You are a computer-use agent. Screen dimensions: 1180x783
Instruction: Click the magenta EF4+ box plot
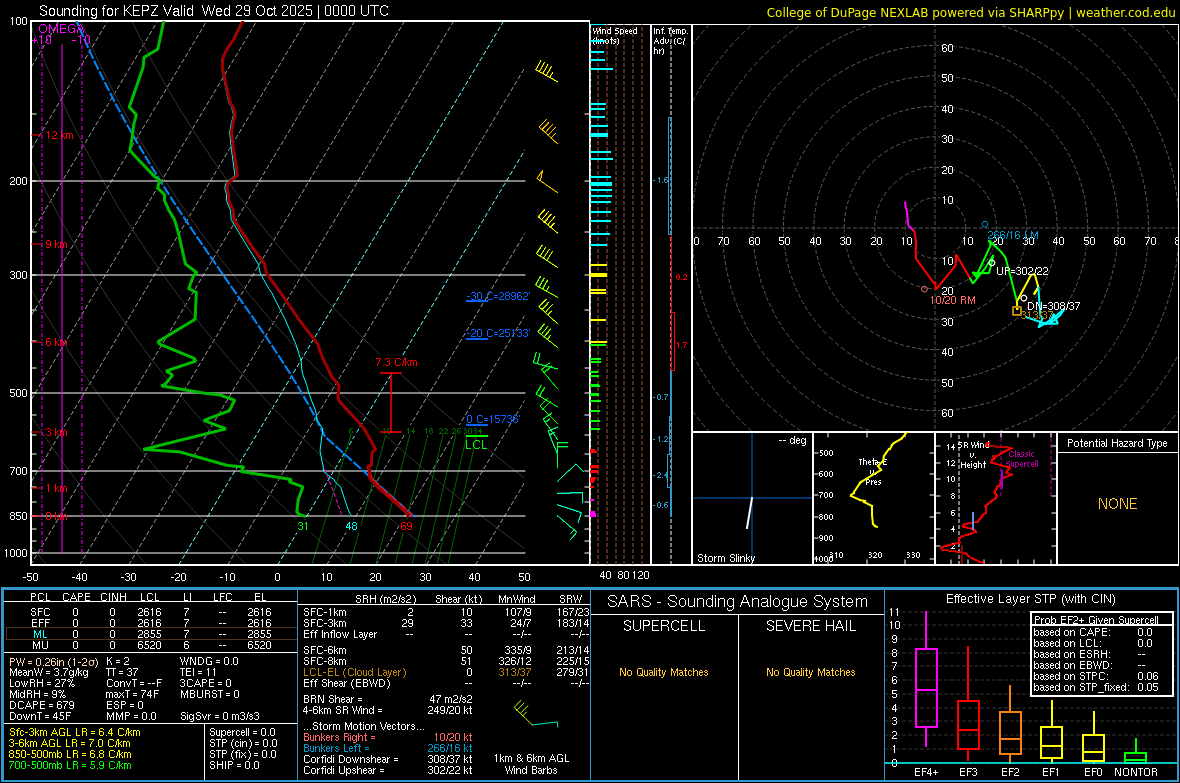pos(926,679)
